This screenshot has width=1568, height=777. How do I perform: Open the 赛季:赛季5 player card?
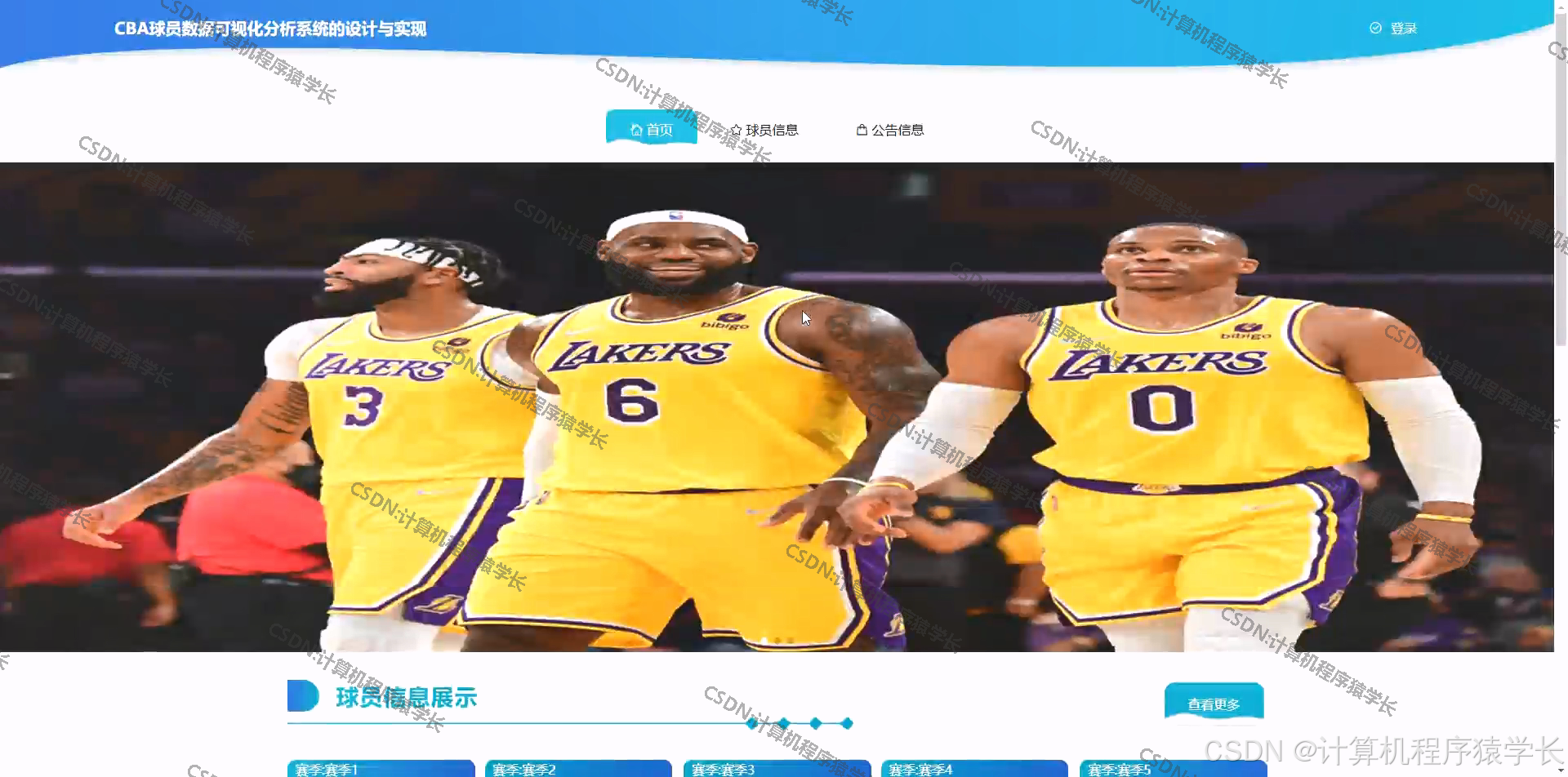point(1174,769)
